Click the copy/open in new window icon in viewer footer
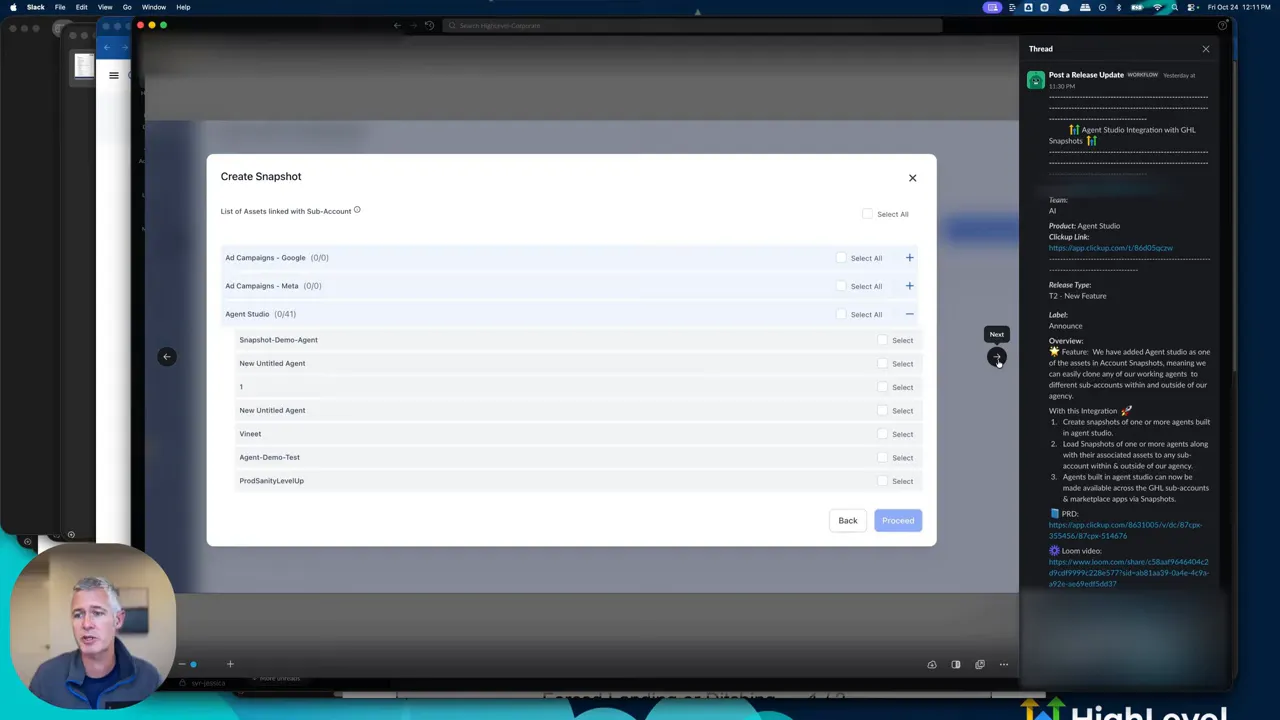Screen dimensions: 1280x720 (x=980, y=664)
